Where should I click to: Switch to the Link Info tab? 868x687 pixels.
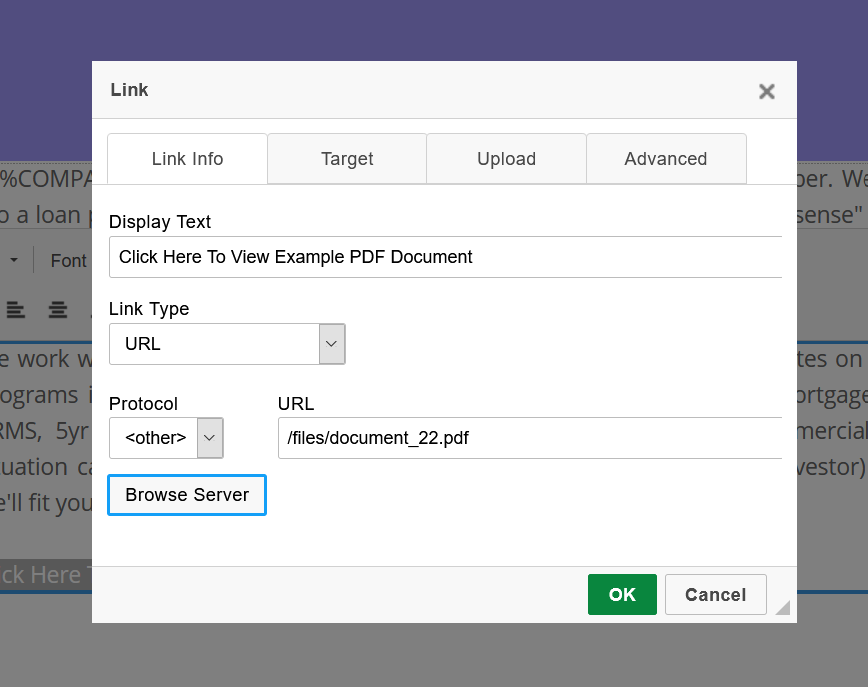point(187,159)
